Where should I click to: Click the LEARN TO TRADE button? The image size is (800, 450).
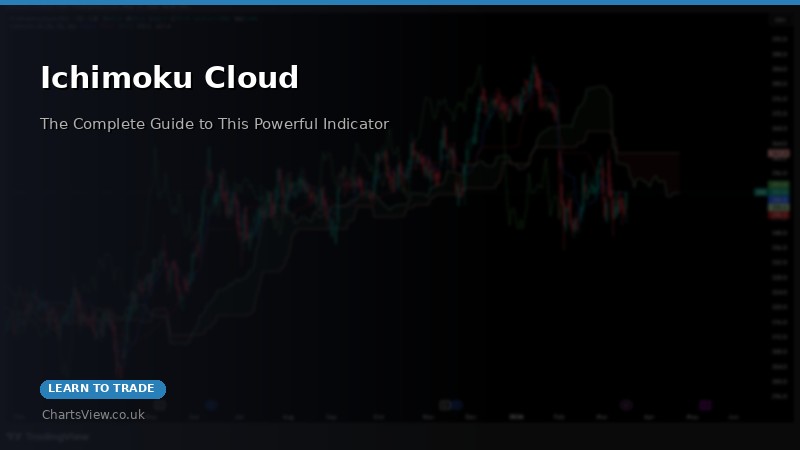pyautogui.click(x=102, y=389)
